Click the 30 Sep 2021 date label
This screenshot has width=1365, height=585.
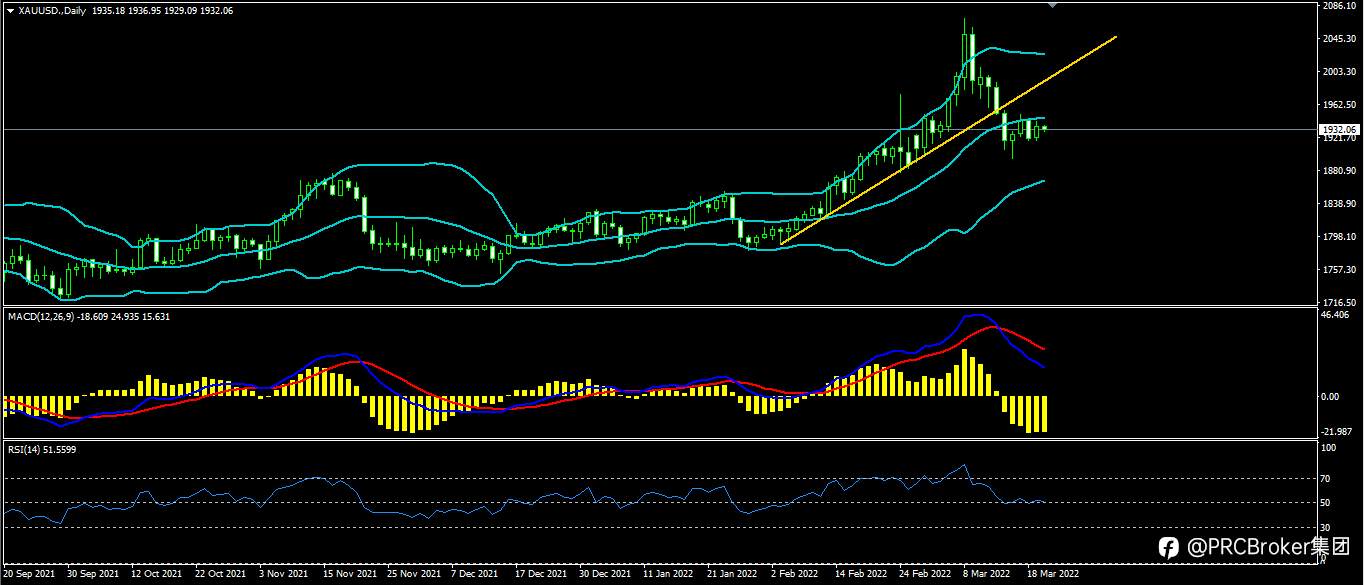click(93, 575)
